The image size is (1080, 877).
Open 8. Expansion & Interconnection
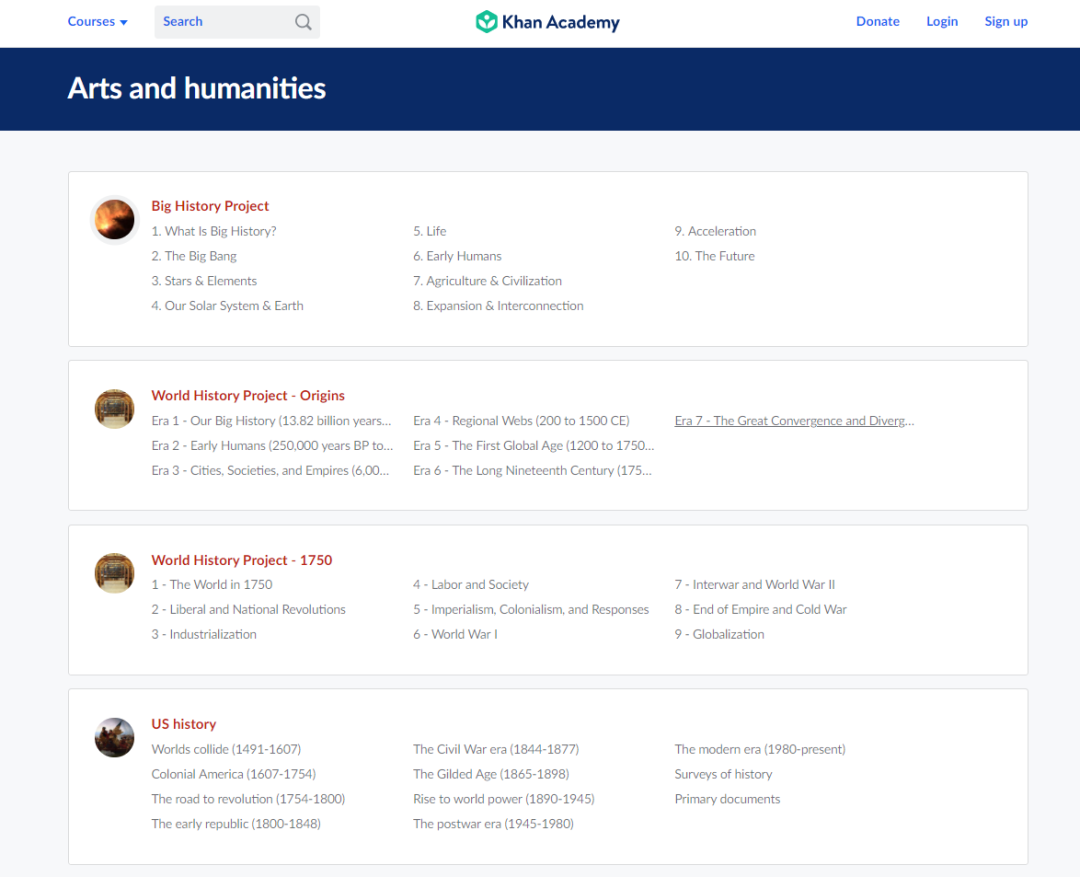click(x=498, y=306)
